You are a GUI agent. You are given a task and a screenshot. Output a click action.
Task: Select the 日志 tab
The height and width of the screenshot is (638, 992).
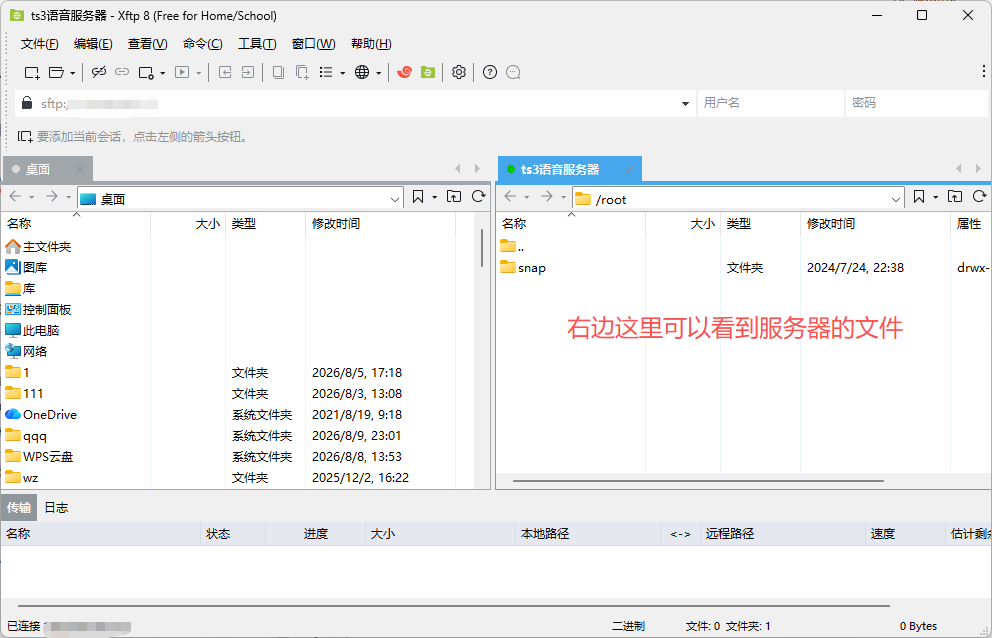56,508
